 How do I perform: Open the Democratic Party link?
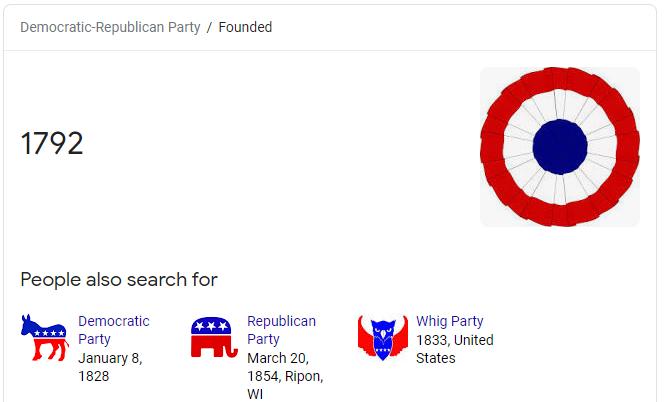113,330
